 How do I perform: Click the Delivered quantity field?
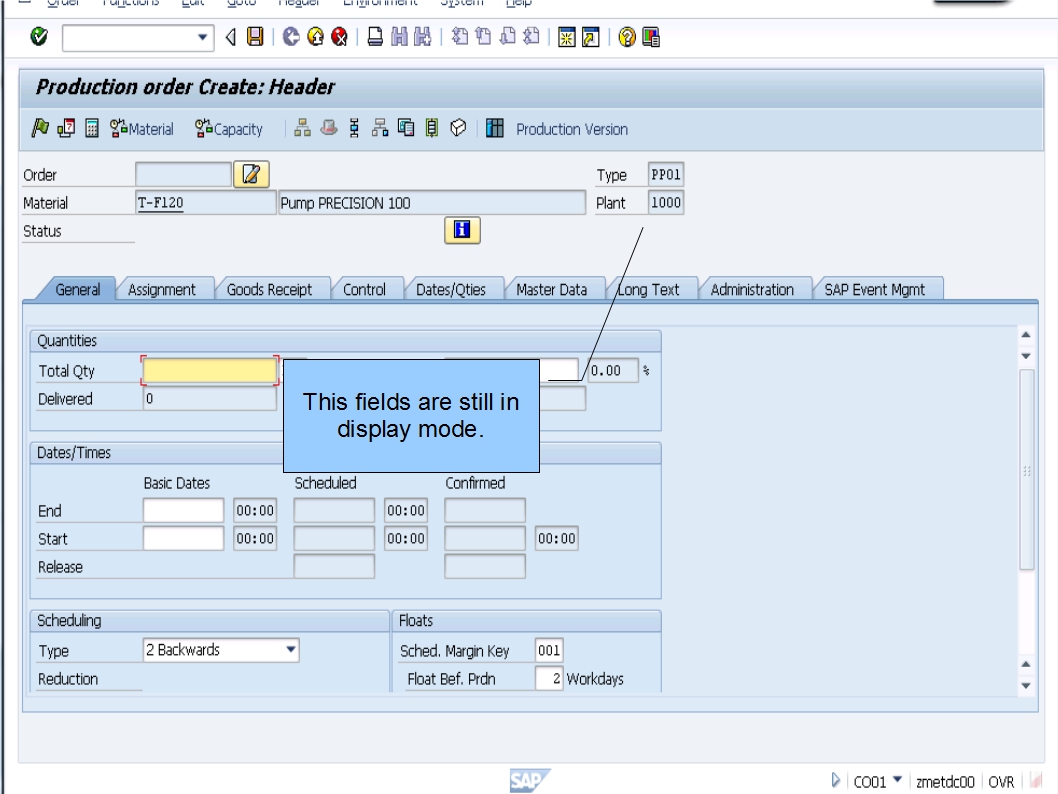(210, 399)
